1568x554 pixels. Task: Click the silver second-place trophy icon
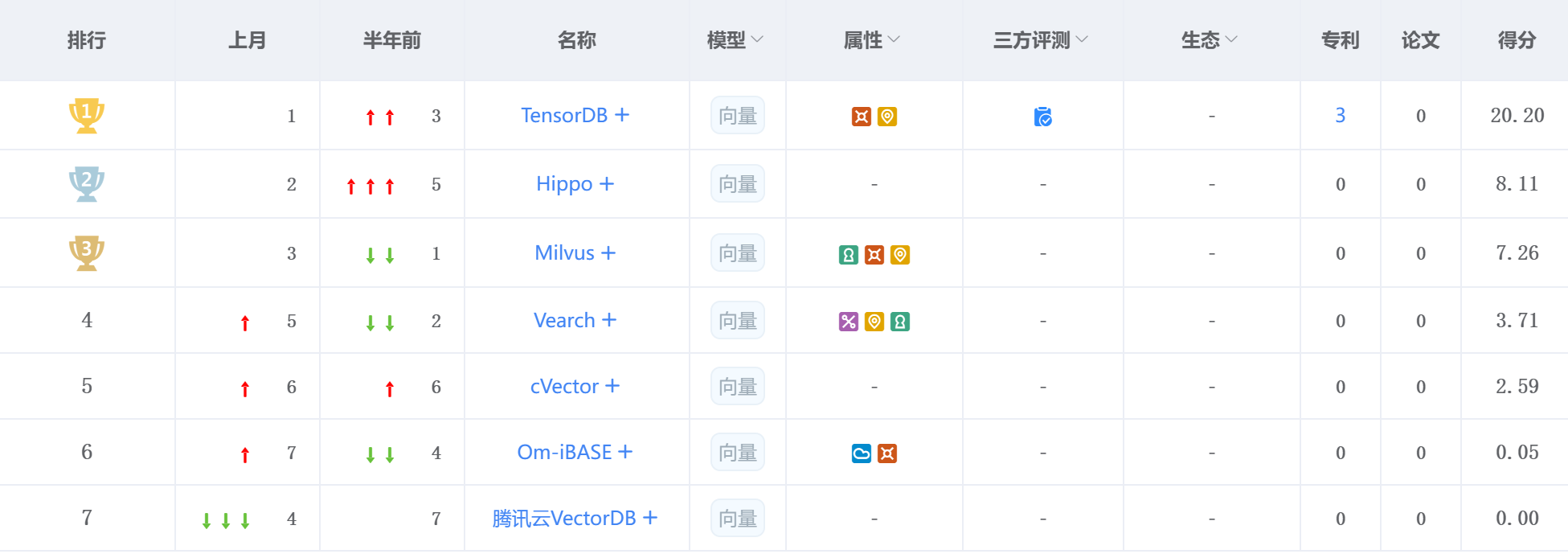coord(87,183)
